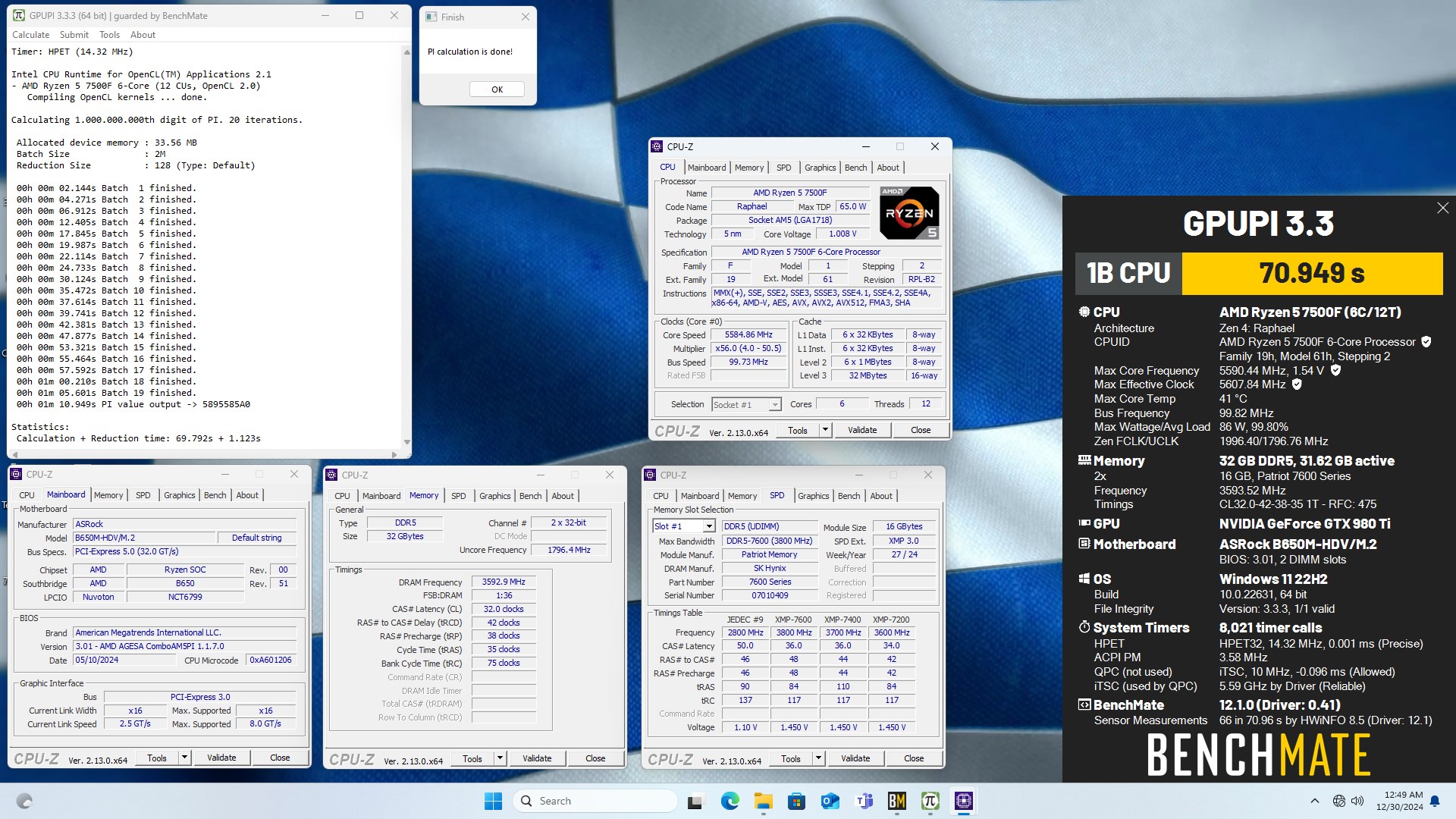This screenshot has width=1456, height=819.
Task: Click the CPU Microcode value 0xA601206
Action: coord(271,661)
